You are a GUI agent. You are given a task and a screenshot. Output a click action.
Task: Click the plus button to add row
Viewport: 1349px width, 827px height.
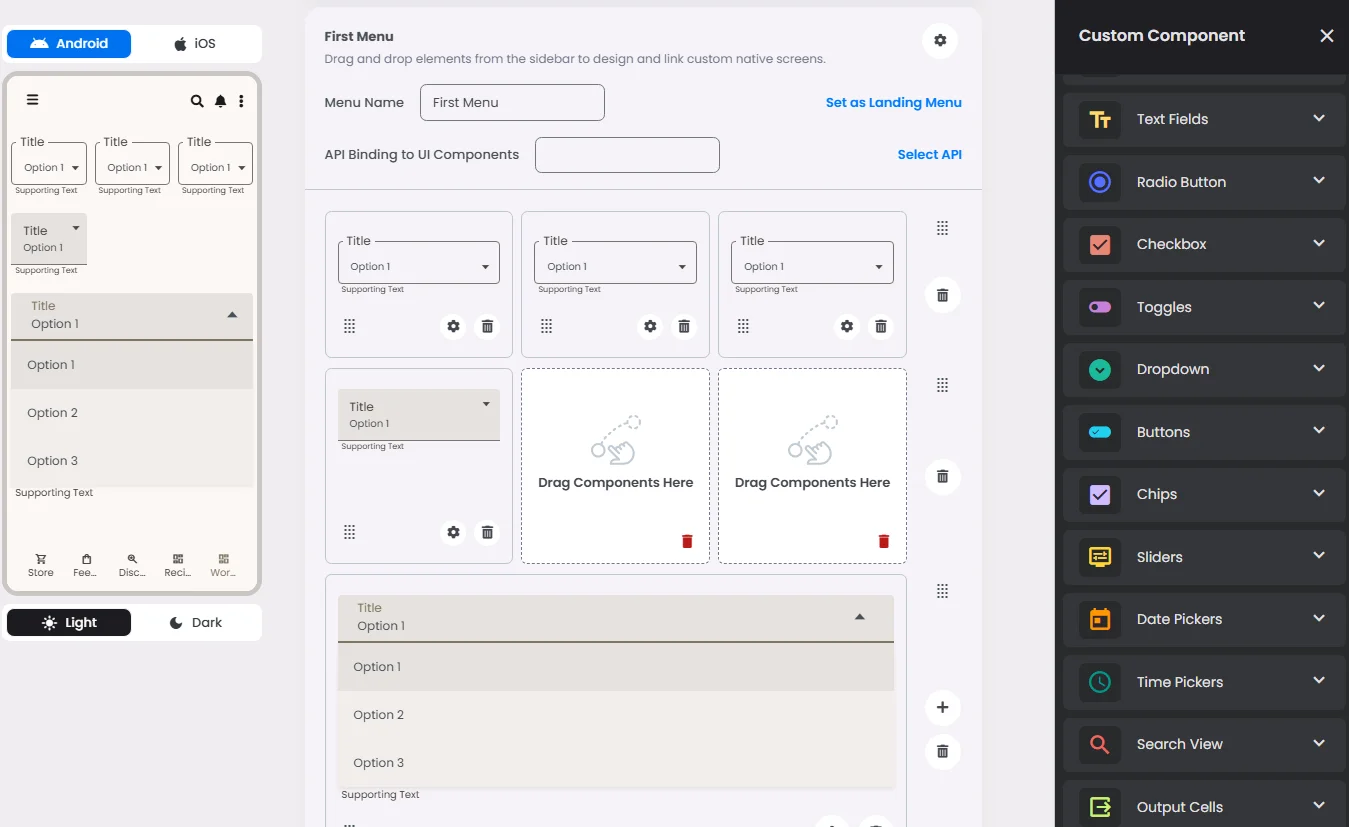(942, 708)
